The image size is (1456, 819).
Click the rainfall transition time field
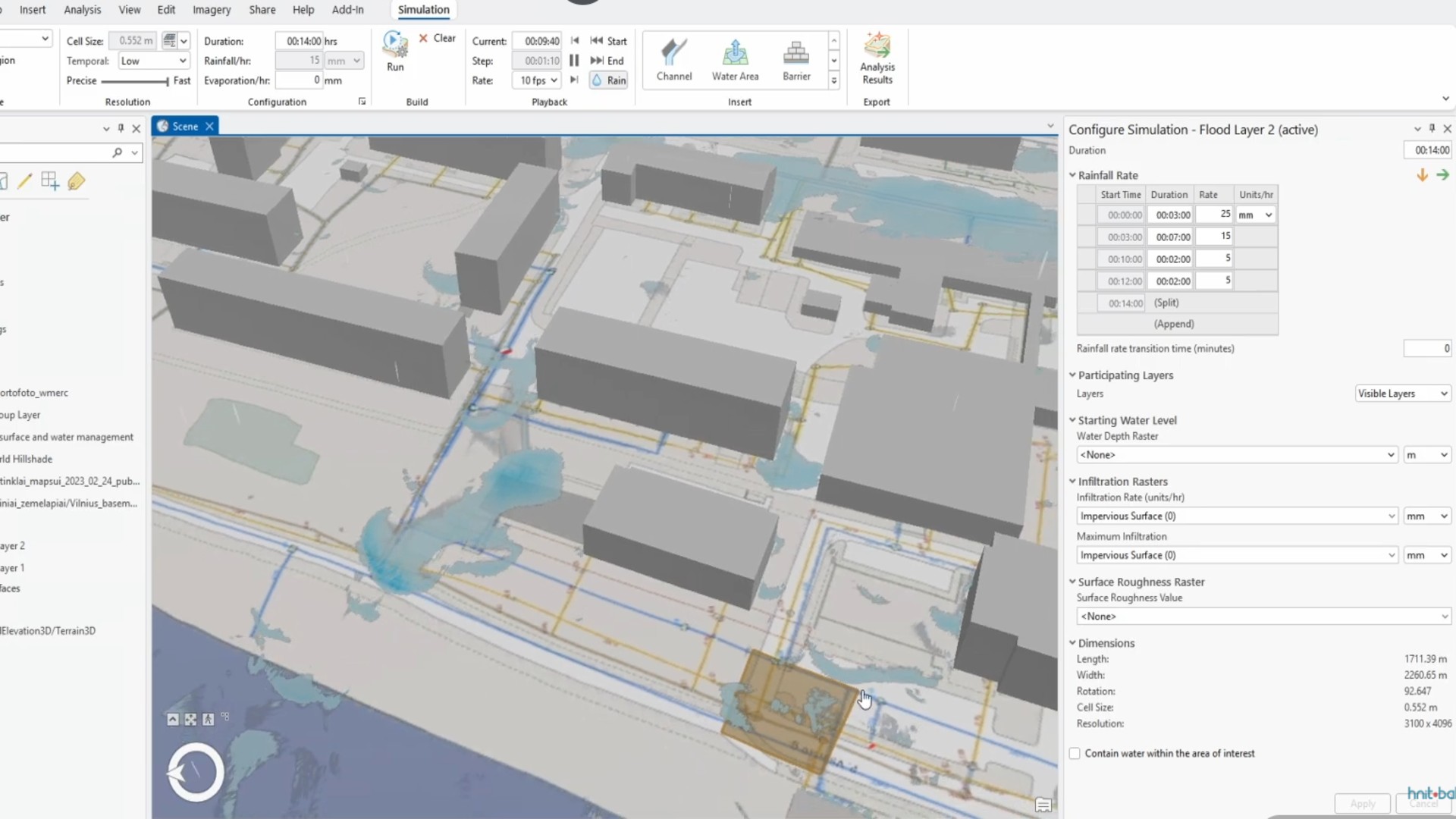coord(1426,349)
